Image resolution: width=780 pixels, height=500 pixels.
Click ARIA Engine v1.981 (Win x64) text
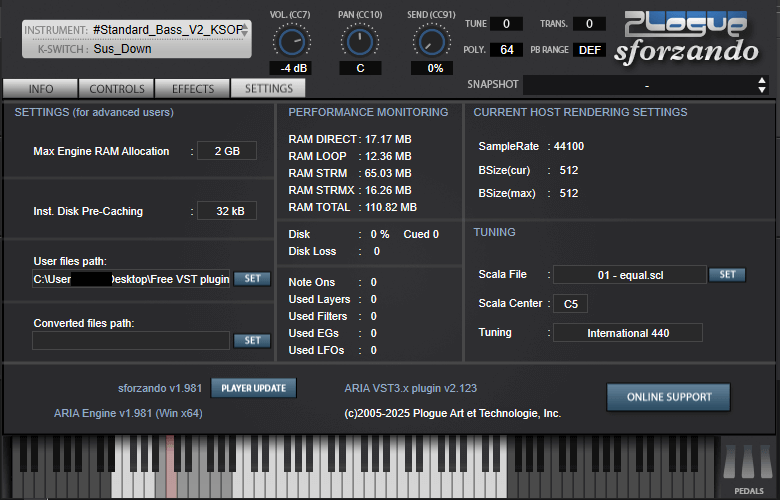pos(128,413)
